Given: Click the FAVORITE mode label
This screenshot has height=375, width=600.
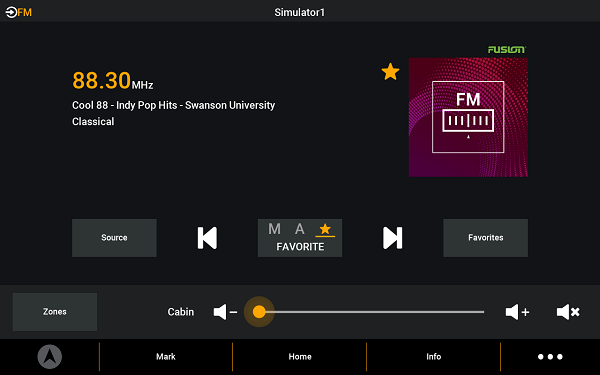Looking at the screenshot, I should [x=300, y=247].
